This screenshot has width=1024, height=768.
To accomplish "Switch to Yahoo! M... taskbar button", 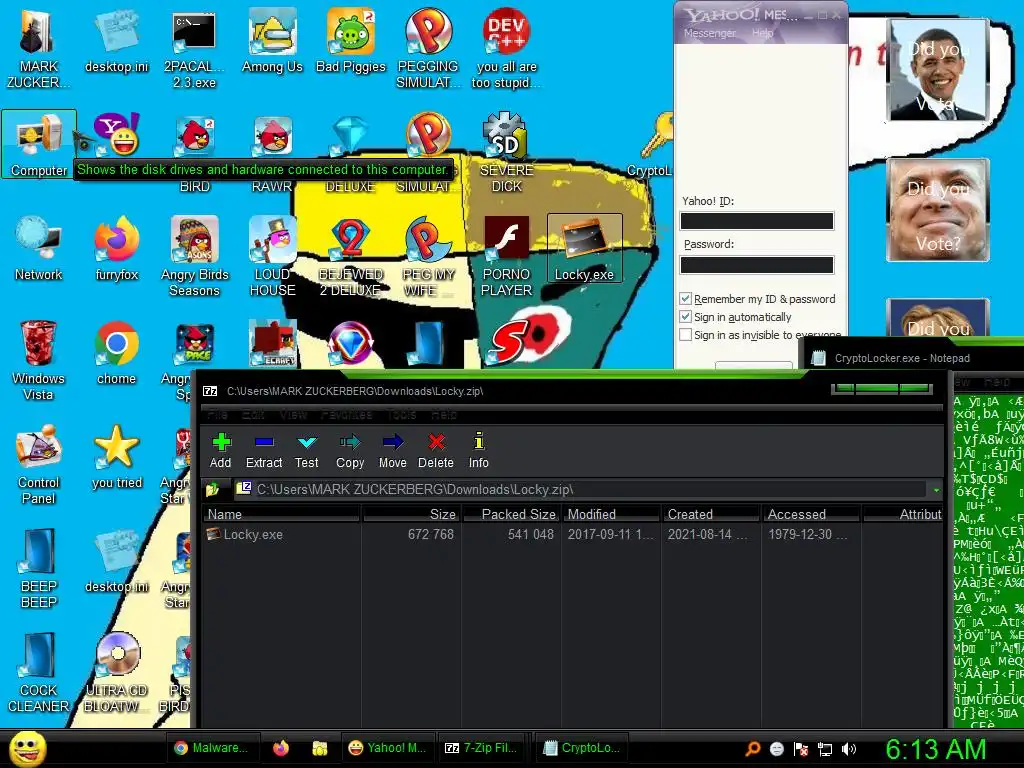I will 388,748.
